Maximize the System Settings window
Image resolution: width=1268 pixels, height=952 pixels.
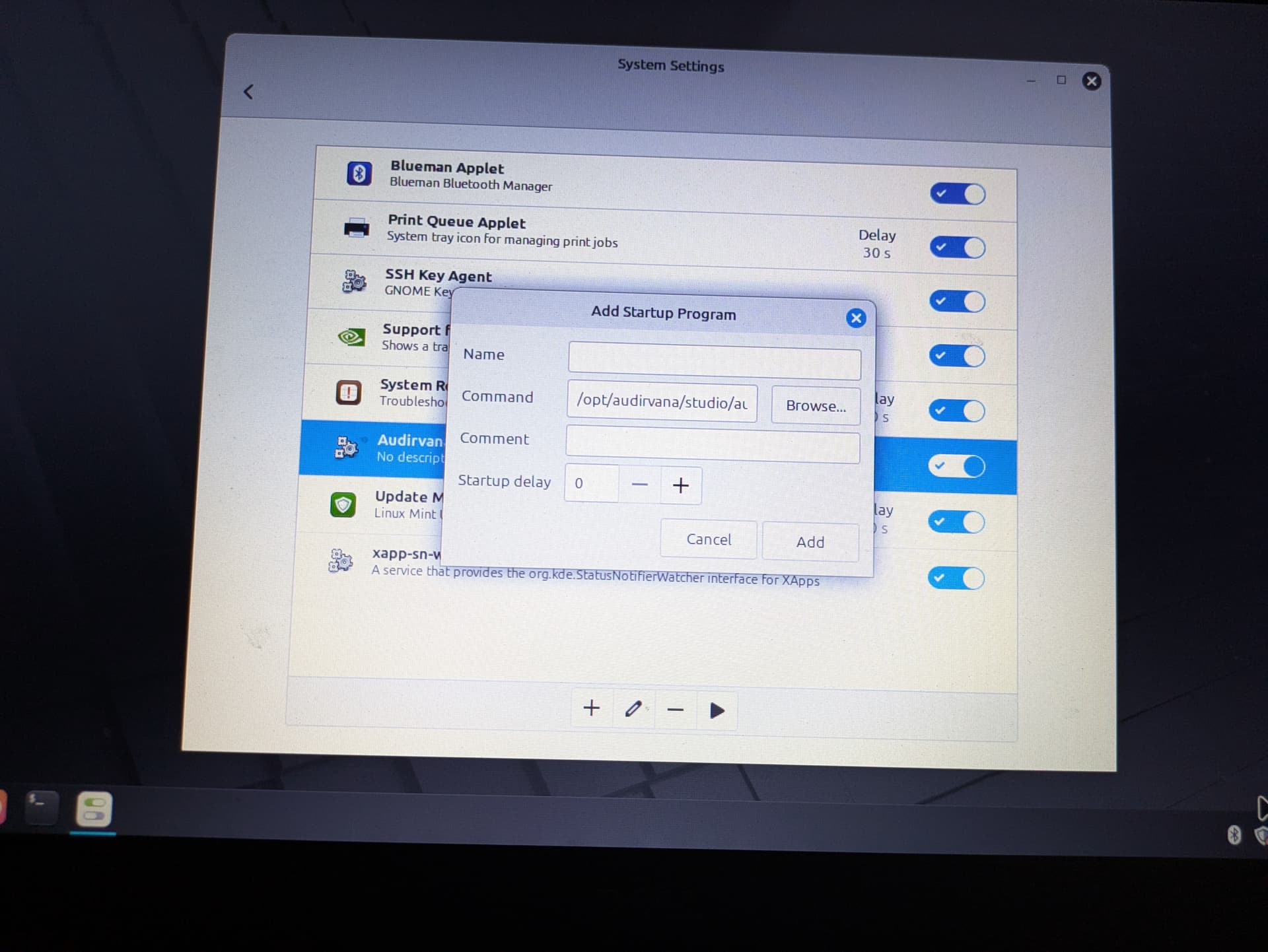click(x=1061, y=80)
